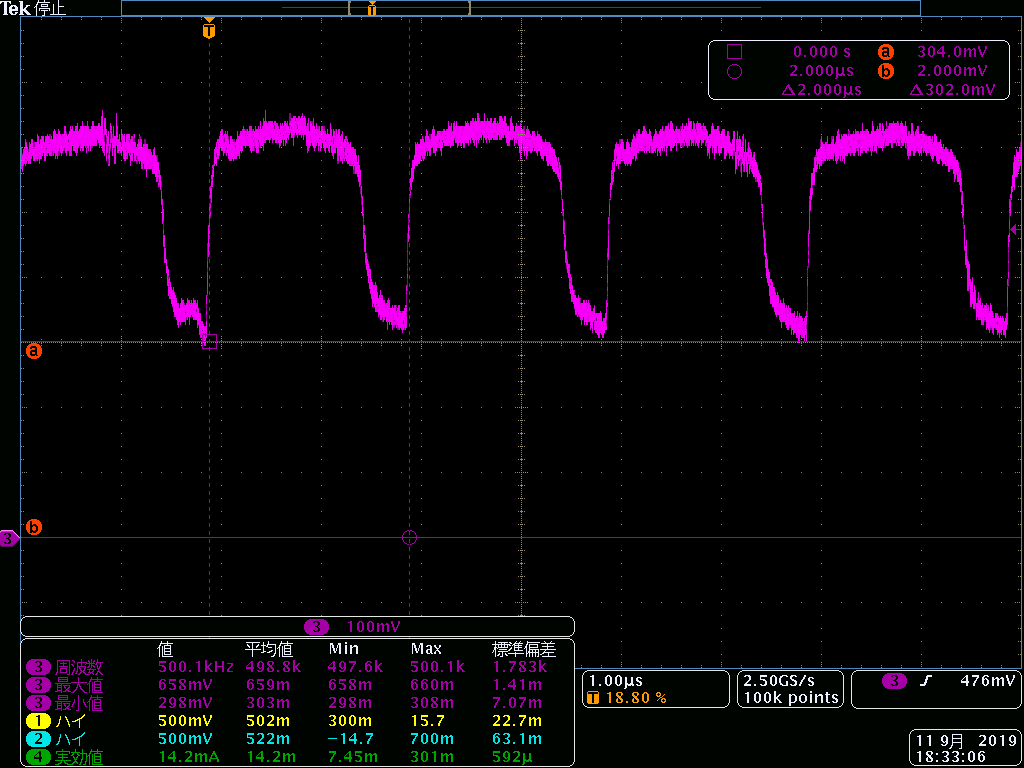Click the rising-edge trigger slope icon

pyautogui.click(x=923, y=681)
